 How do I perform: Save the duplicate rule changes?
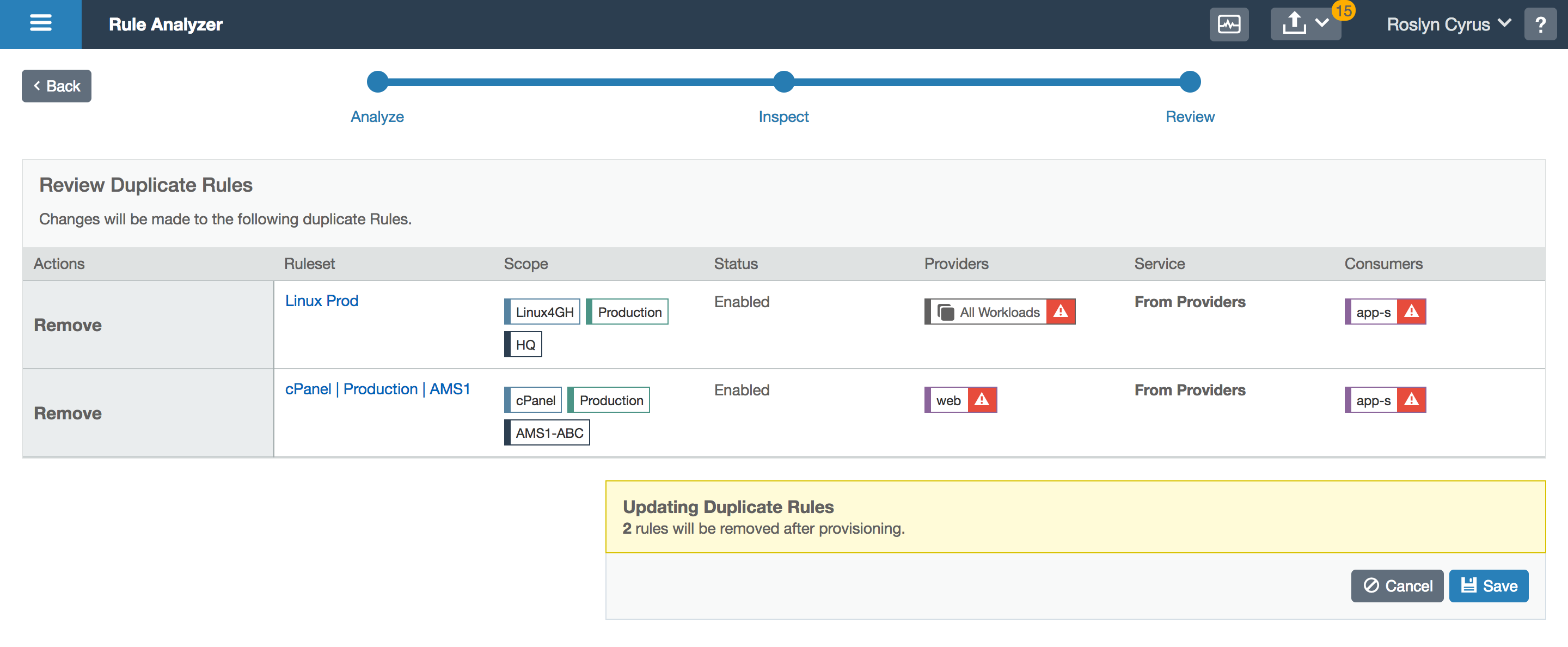click(x=1489, y=585)
